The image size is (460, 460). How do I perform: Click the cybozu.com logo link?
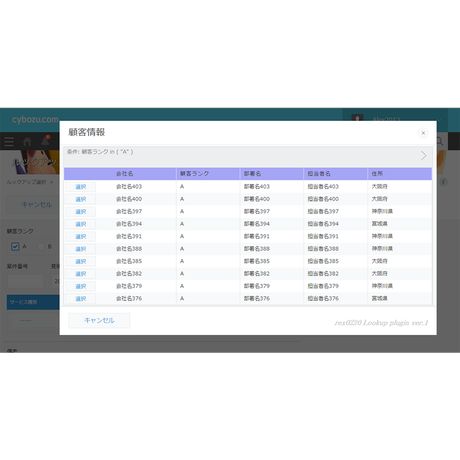(35, 119)
